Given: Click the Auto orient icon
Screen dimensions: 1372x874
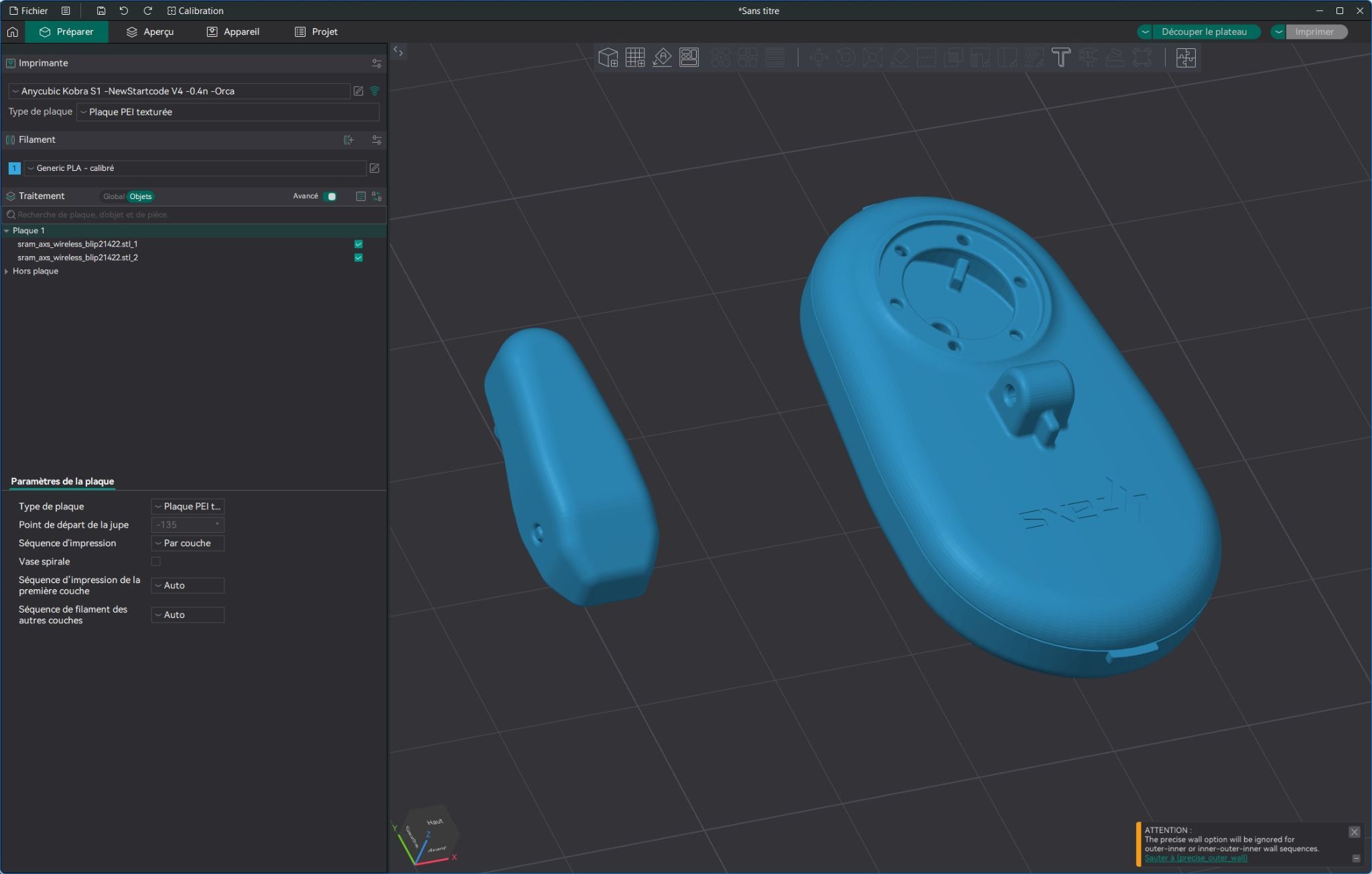Looking at the screenshot, I should coord(662,58).
